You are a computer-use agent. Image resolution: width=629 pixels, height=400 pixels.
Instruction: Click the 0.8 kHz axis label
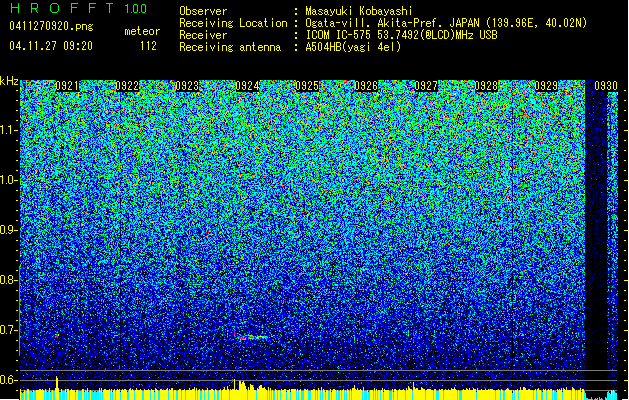point(9,280)
